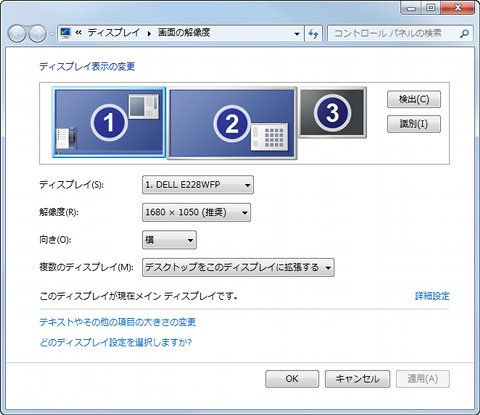Click the 検出(C) detect button
The image size is (480, 415).
(414, 99)
